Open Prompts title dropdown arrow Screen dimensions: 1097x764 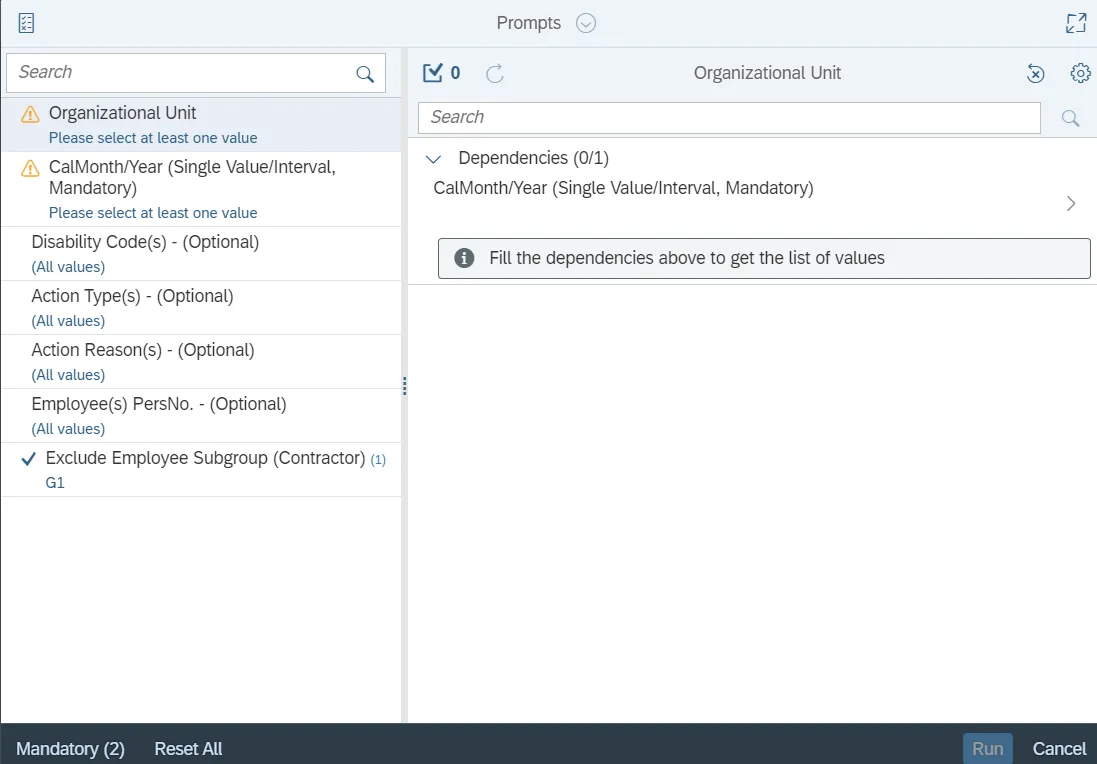(586, 23)
